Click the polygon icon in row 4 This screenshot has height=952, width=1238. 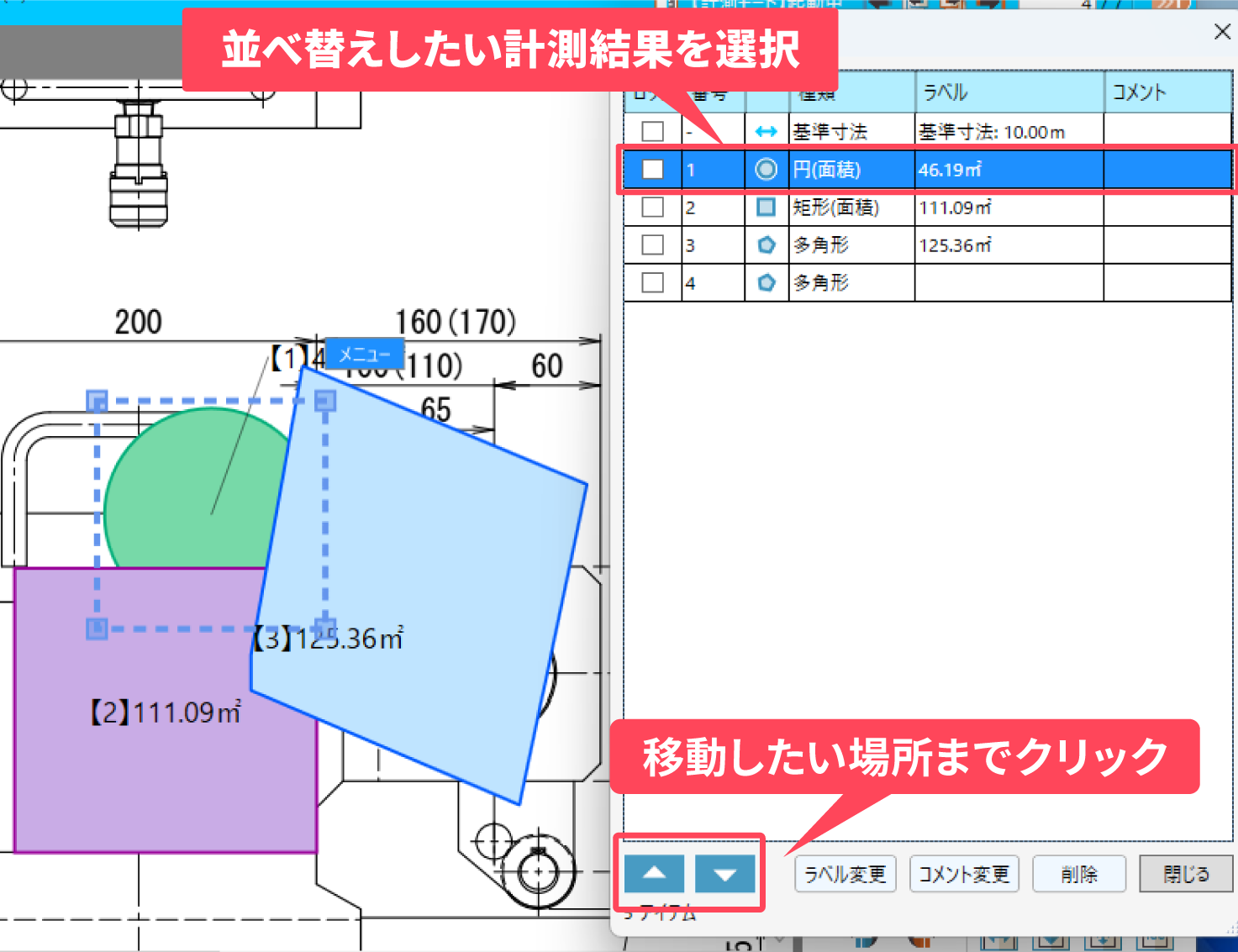766,283
